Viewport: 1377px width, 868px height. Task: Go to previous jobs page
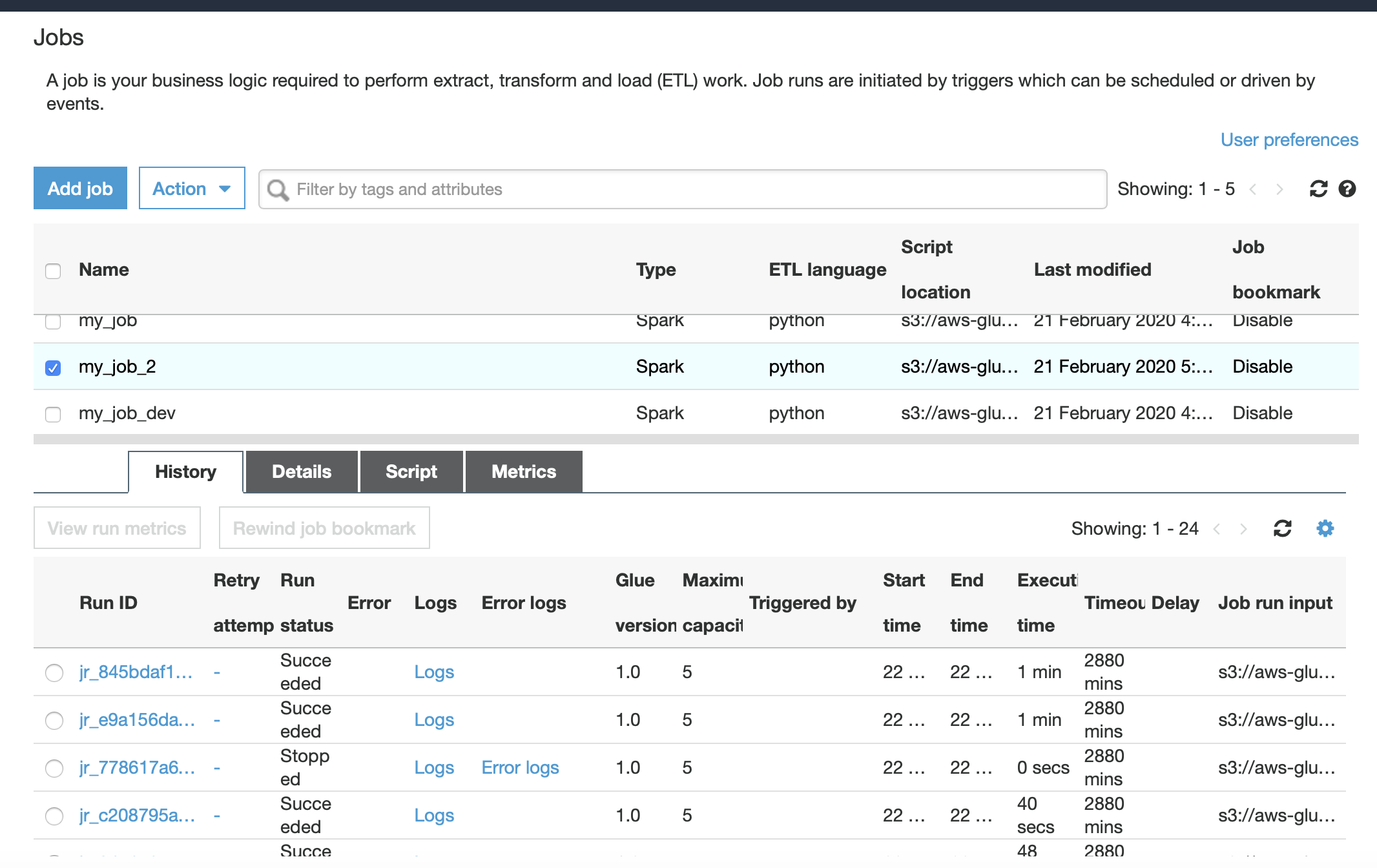point(1253,189)
